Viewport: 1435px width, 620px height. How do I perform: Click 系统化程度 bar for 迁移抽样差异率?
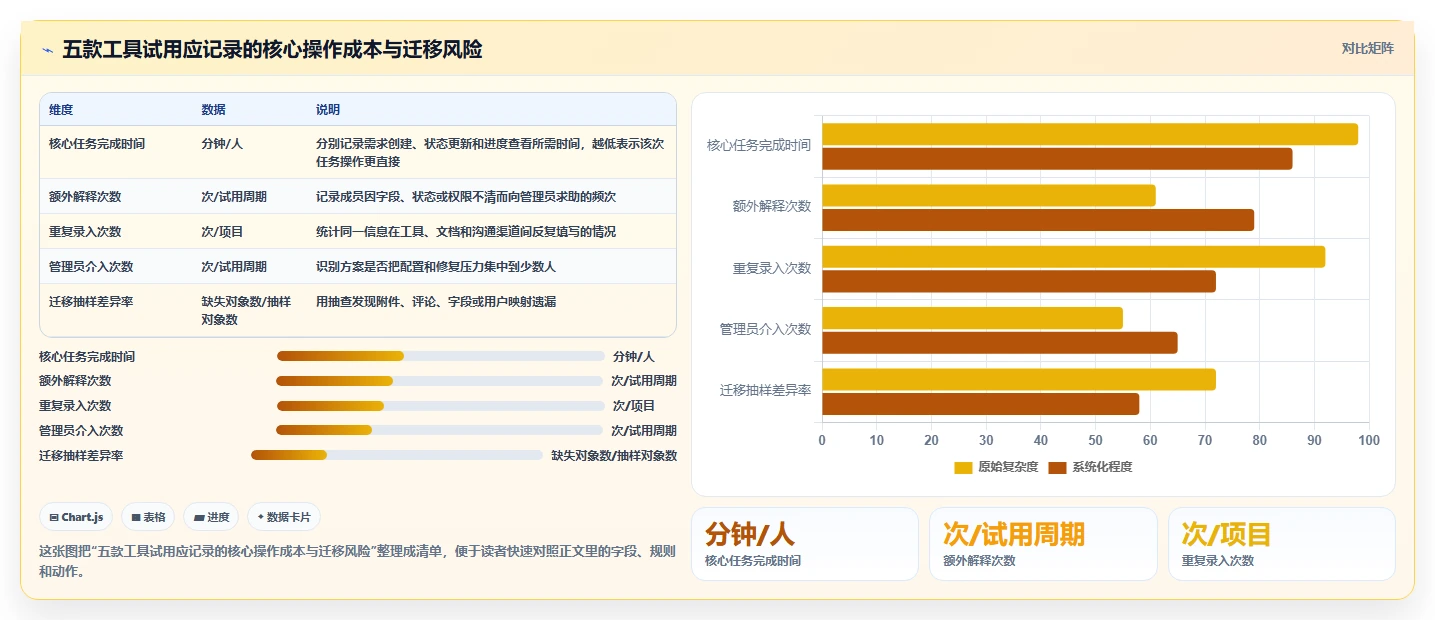tap(980, 404)
